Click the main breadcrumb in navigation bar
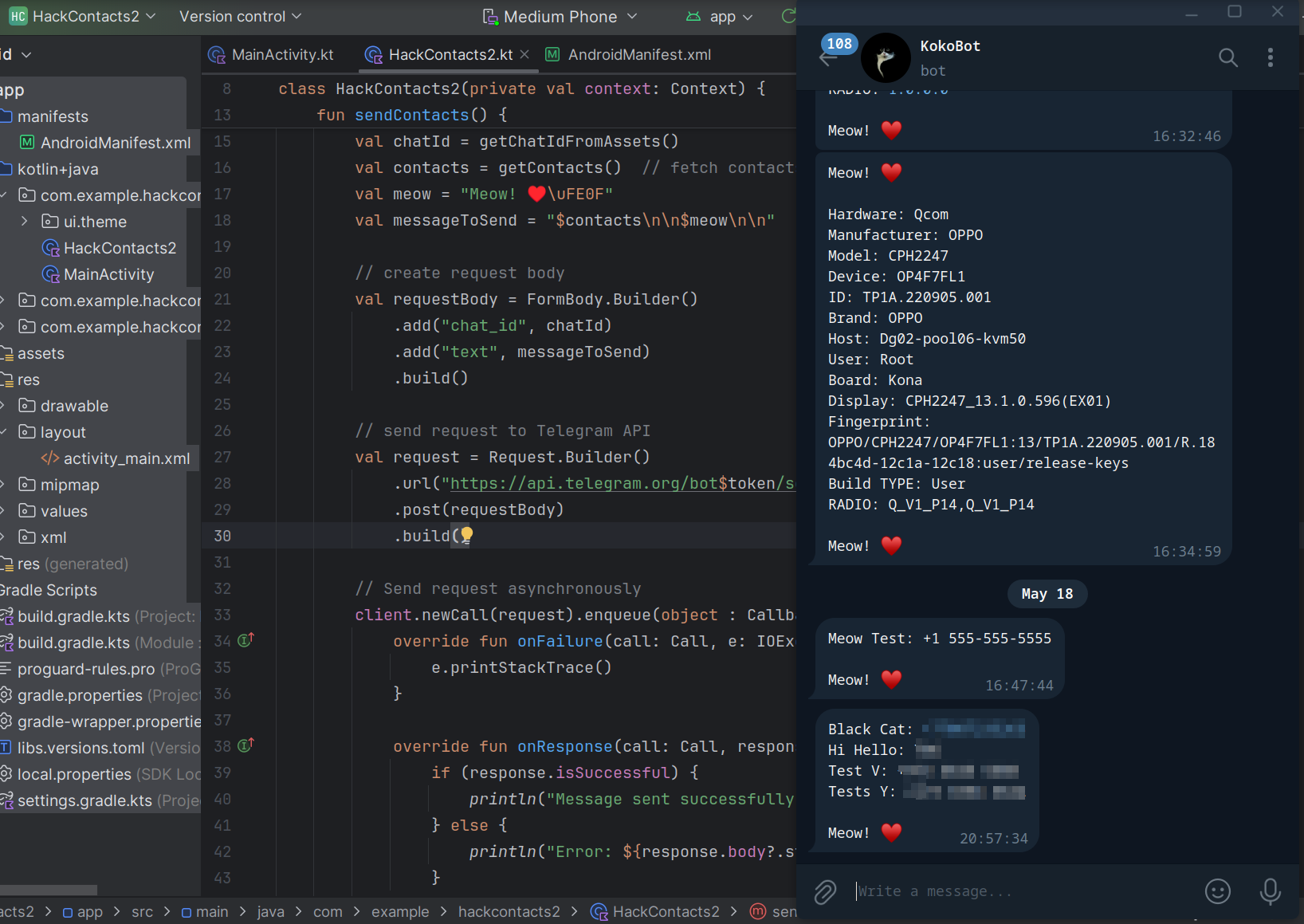Viewport: 1304px width, 924px height. click(x=204, y=911)
